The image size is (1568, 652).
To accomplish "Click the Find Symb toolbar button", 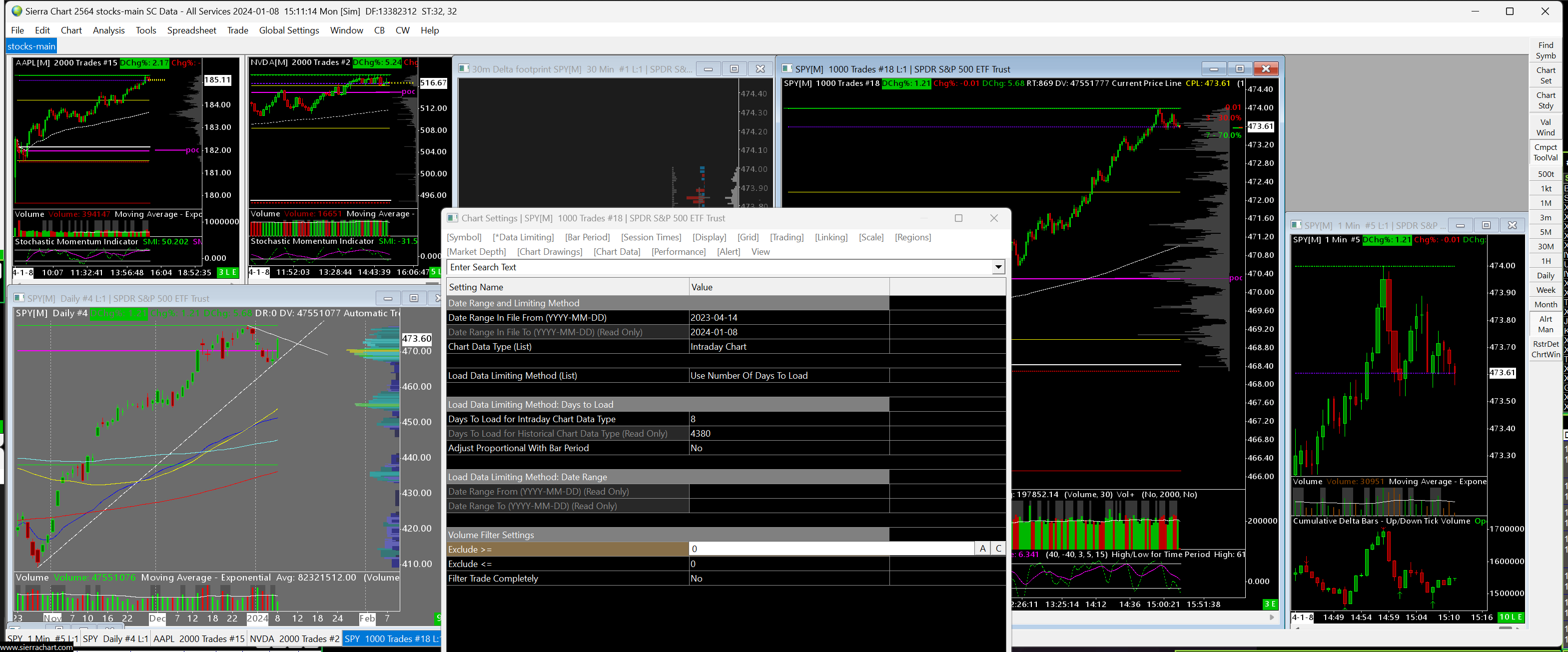I will (1545, 50).
